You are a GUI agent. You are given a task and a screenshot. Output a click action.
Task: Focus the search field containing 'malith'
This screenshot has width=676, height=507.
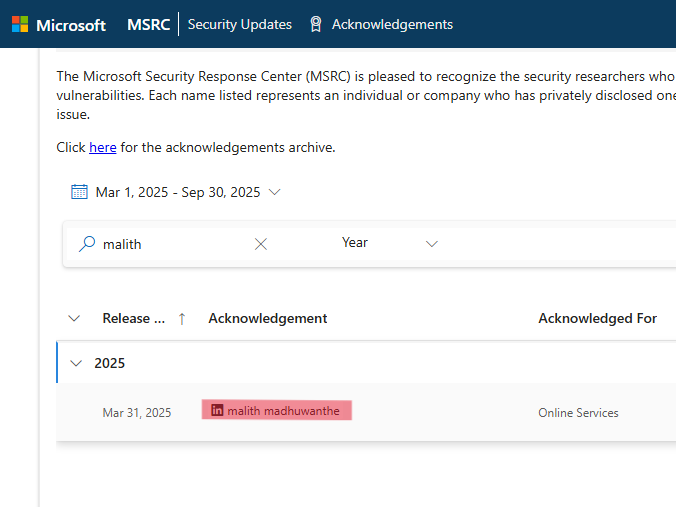(x=172, y=244)
